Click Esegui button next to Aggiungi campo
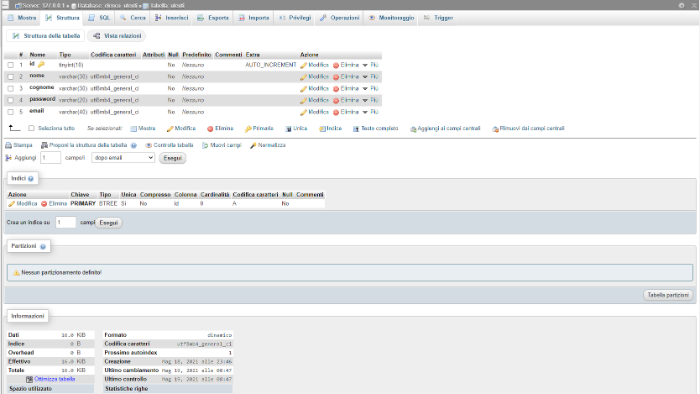 [x=172, y=158]
